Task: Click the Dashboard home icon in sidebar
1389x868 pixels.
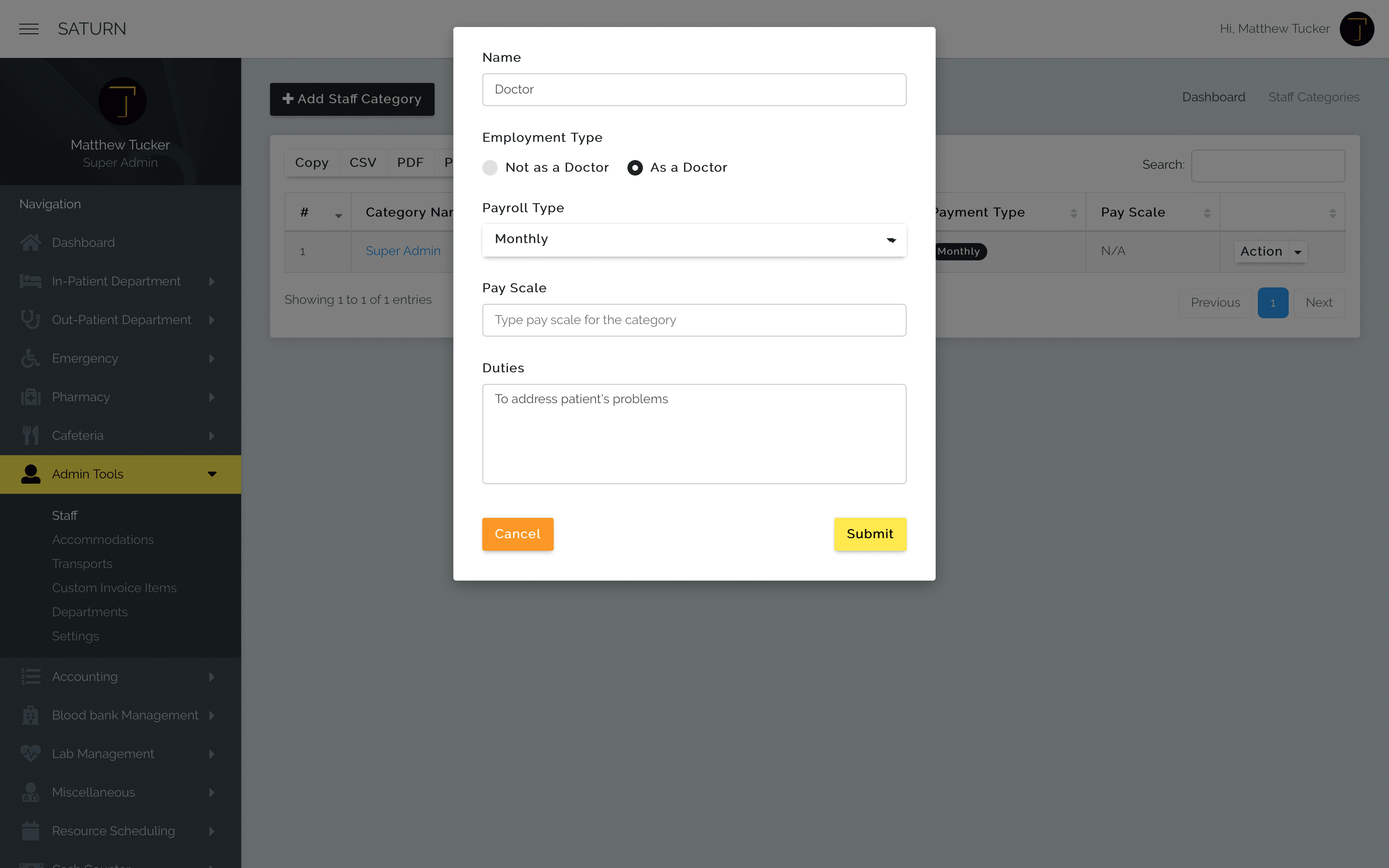Action: pos(30,243)
